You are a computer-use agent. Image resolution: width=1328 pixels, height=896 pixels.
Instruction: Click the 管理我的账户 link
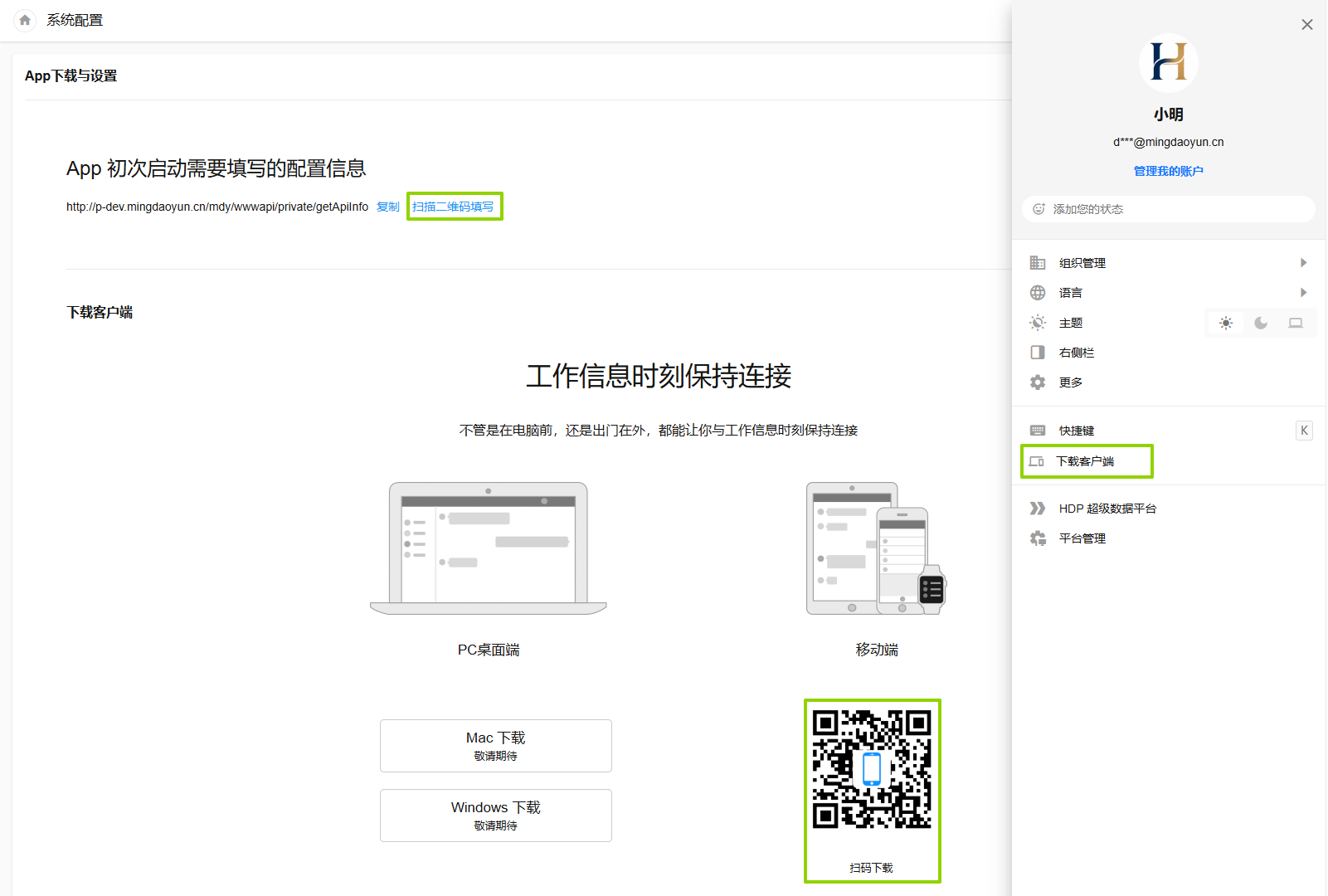(x=1169, y=171)
